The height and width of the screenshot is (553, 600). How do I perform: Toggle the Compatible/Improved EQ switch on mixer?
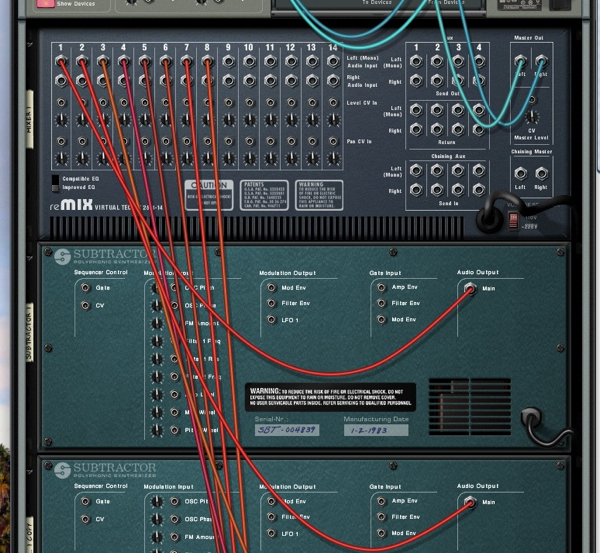click(x=55, y=183)
